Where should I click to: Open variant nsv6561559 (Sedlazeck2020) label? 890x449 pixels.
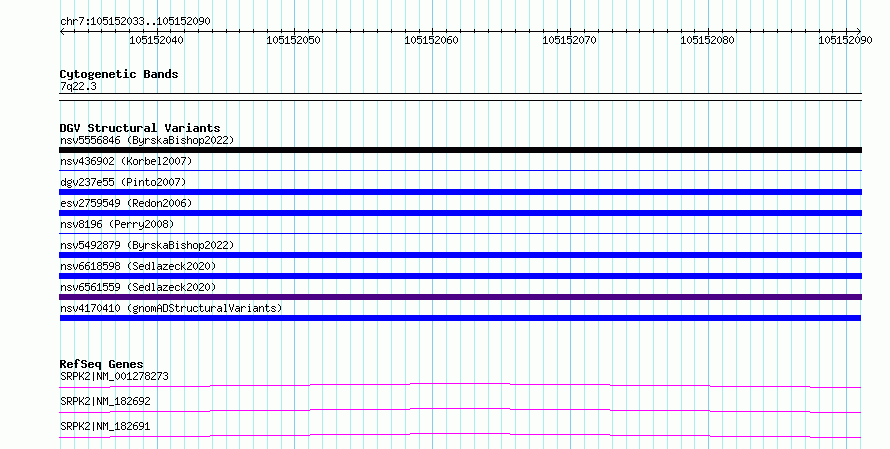pos(138,287)
